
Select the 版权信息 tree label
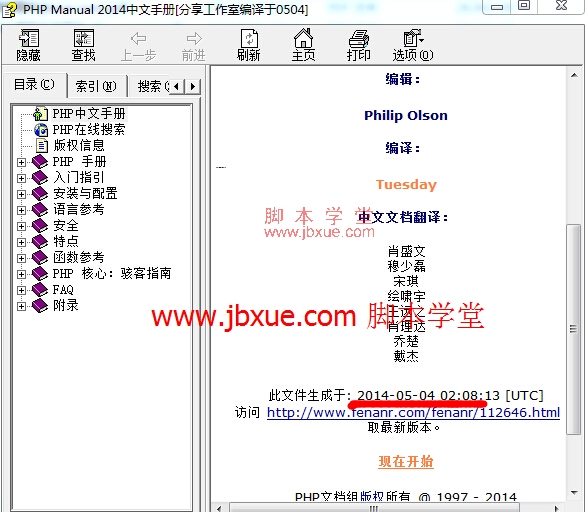[x=79, y=146]
